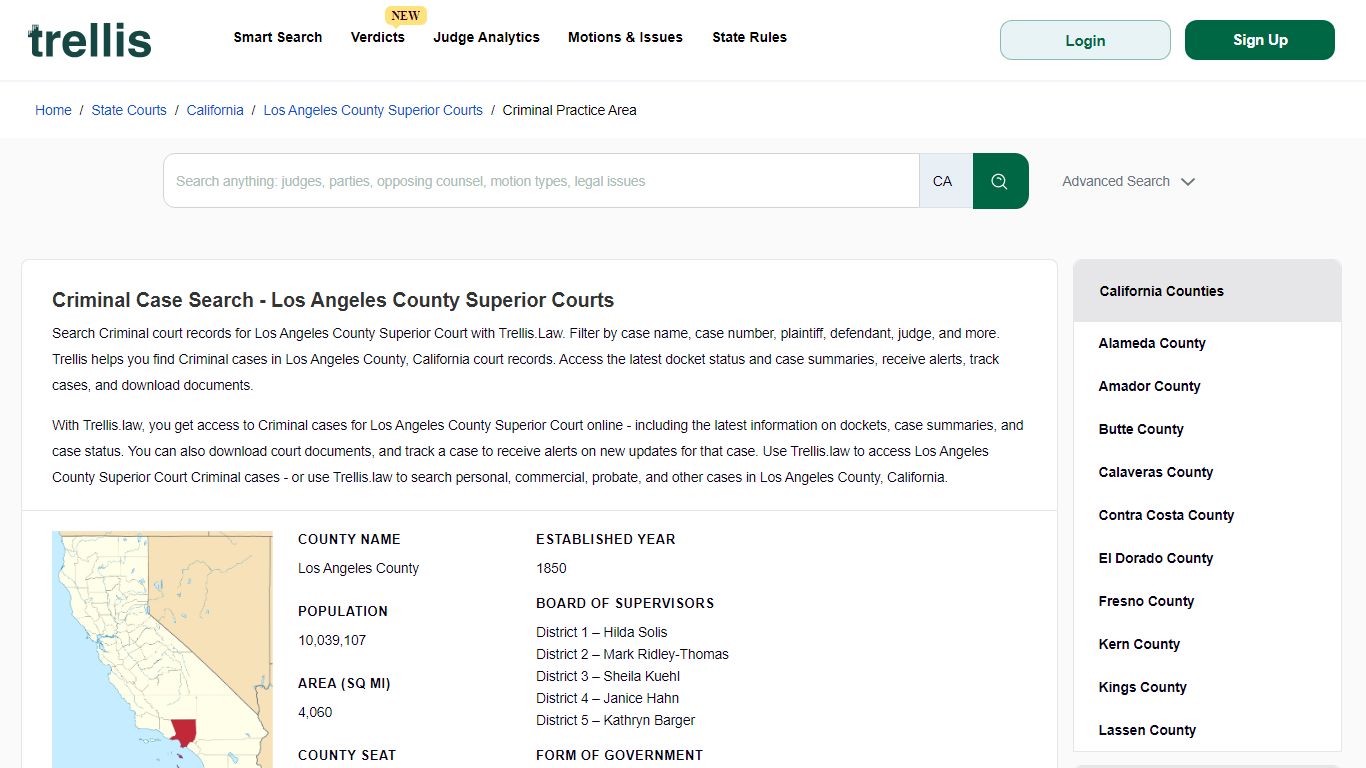Click the Criminal Case Search heading
Viewport: 1366px width, 768px height.
(x=333, y=300)
